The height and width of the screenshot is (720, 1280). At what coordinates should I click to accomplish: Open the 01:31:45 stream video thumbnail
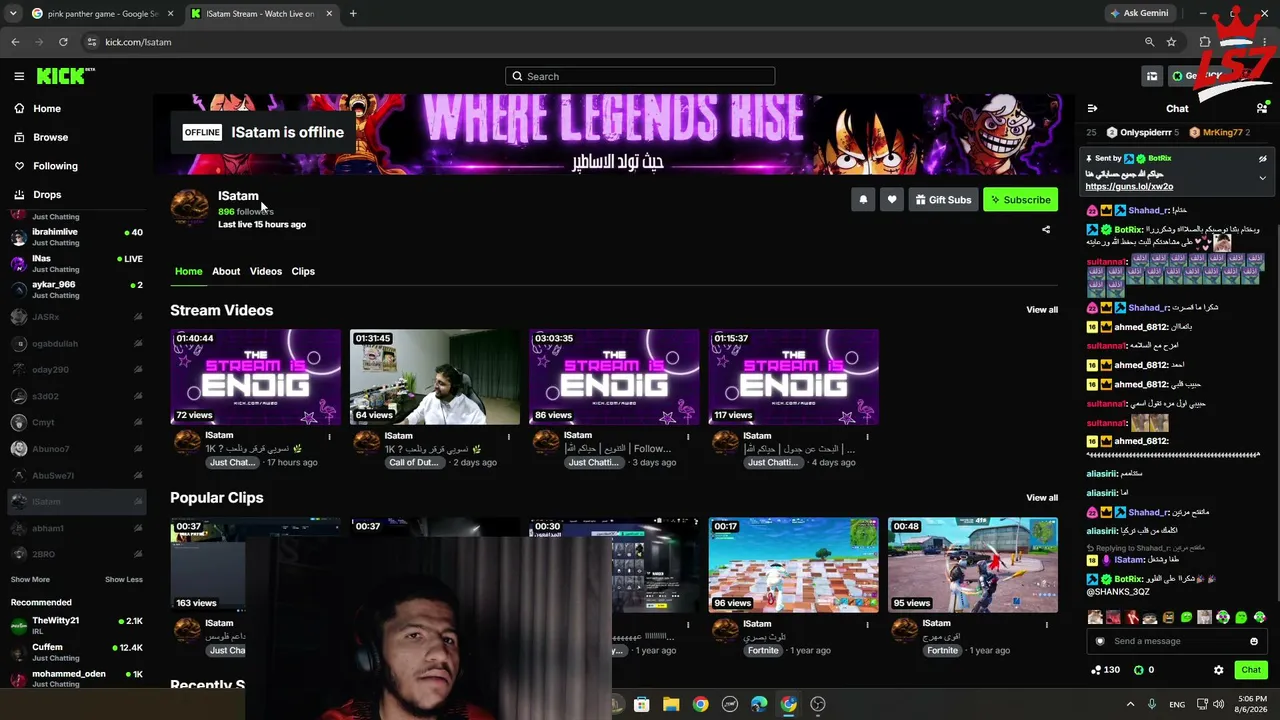(x=435, y=377)
